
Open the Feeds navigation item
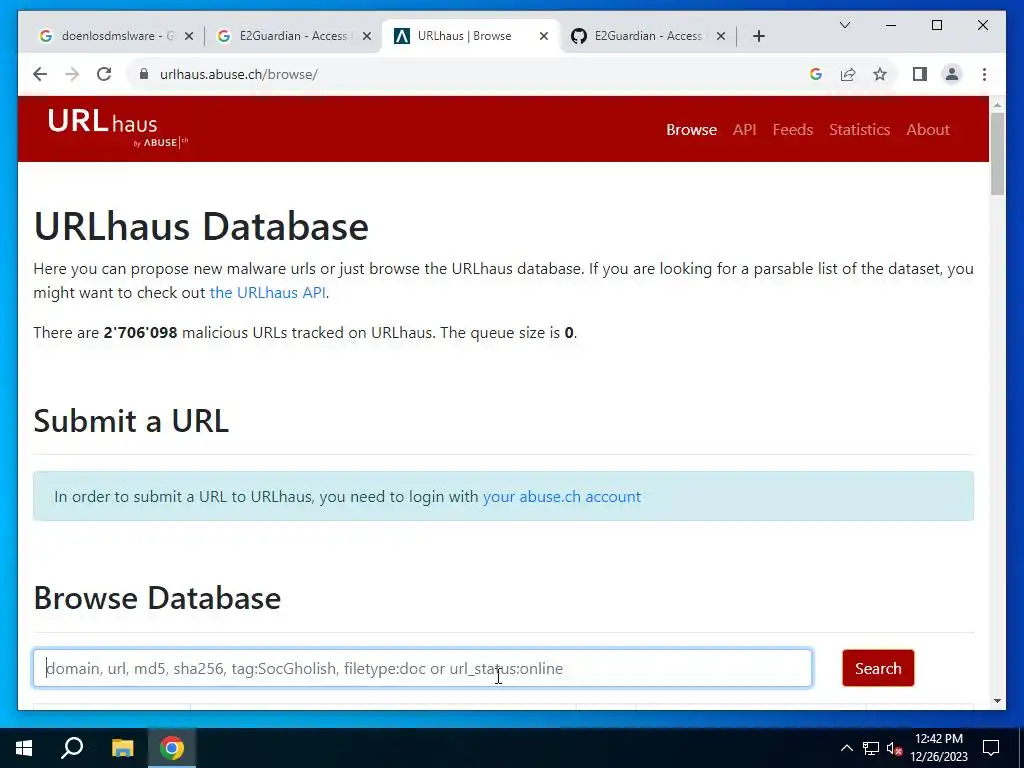792,129
